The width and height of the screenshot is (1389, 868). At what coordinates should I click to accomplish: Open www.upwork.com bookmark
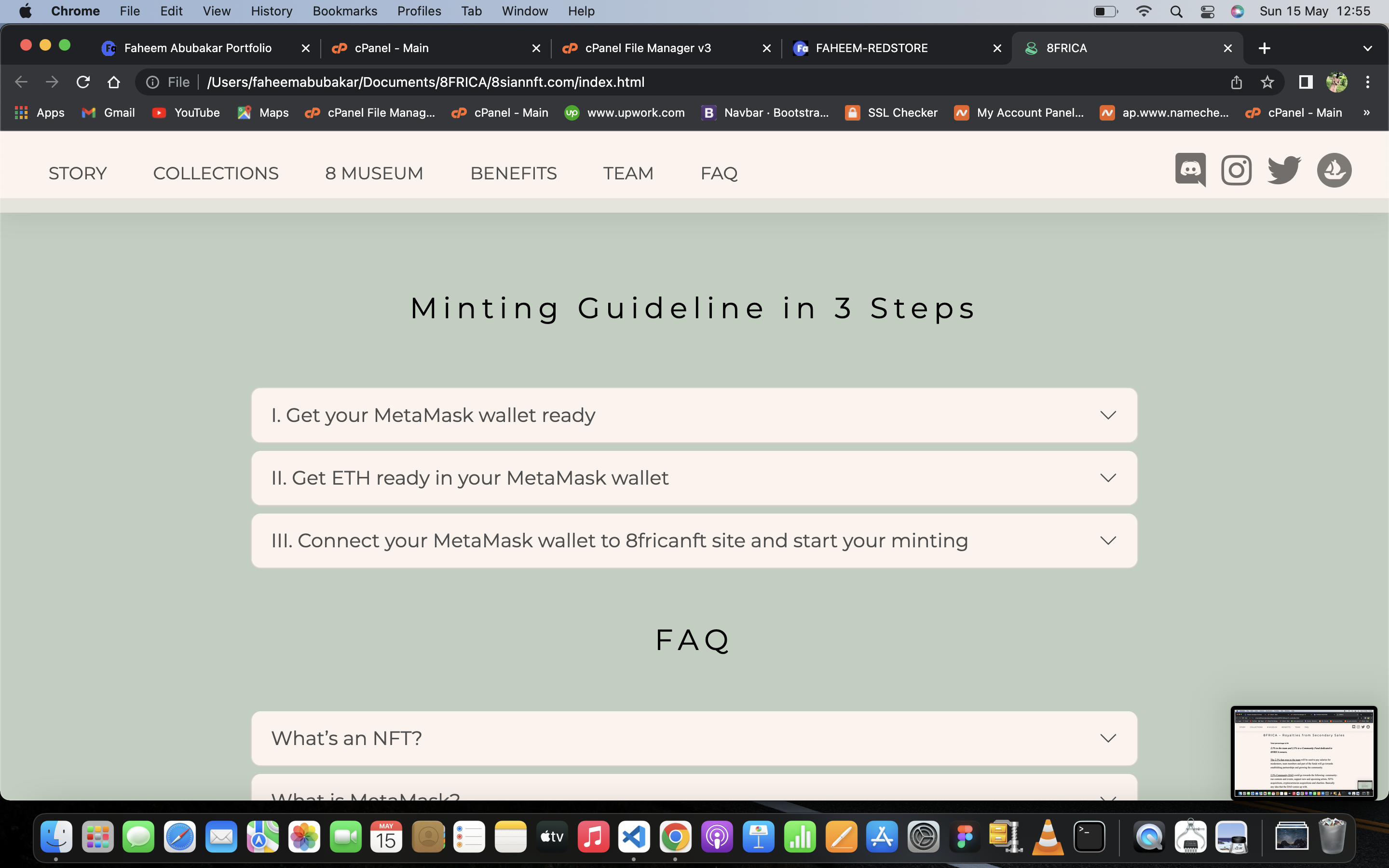point(625,112)
